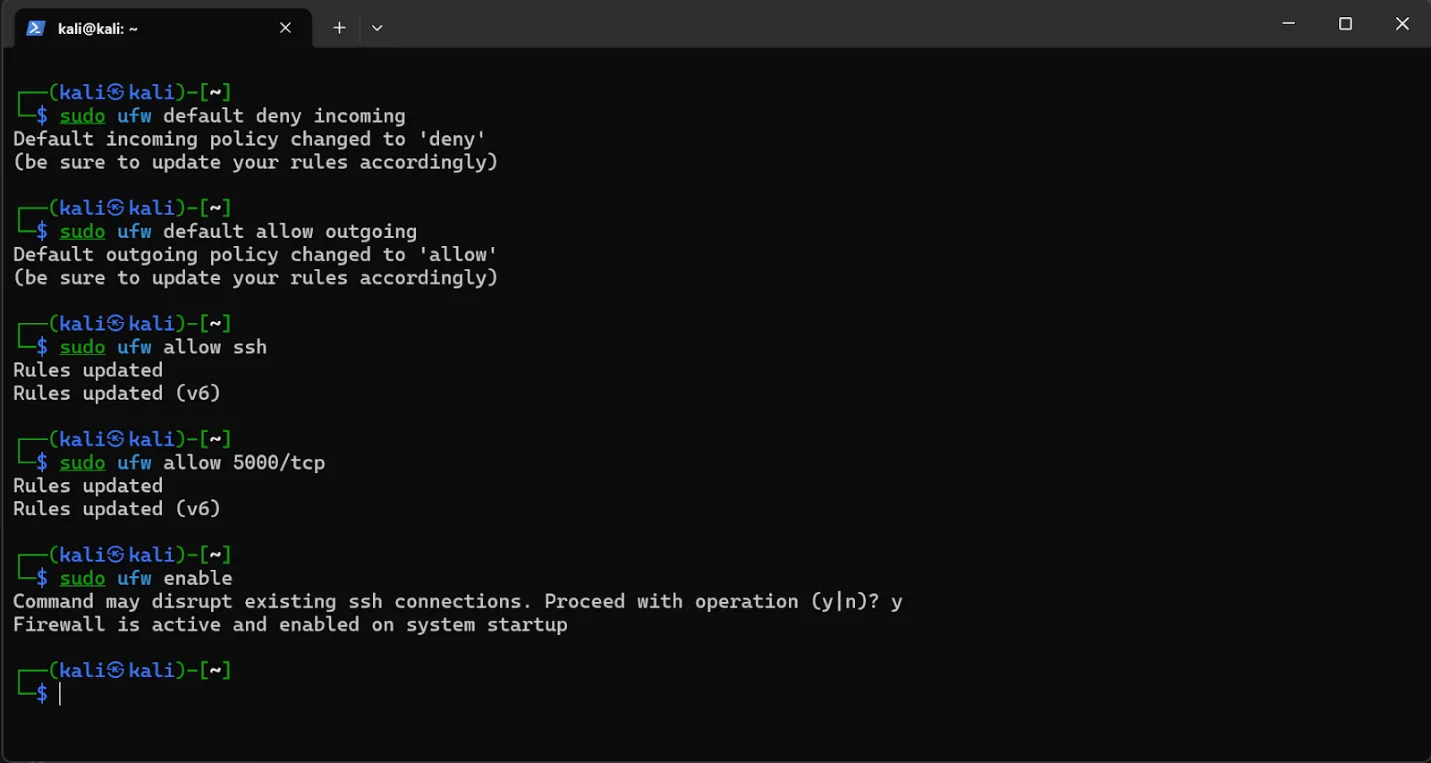
Task: Click the PowerShell icon on the tab
Action: tap(35, 28)
